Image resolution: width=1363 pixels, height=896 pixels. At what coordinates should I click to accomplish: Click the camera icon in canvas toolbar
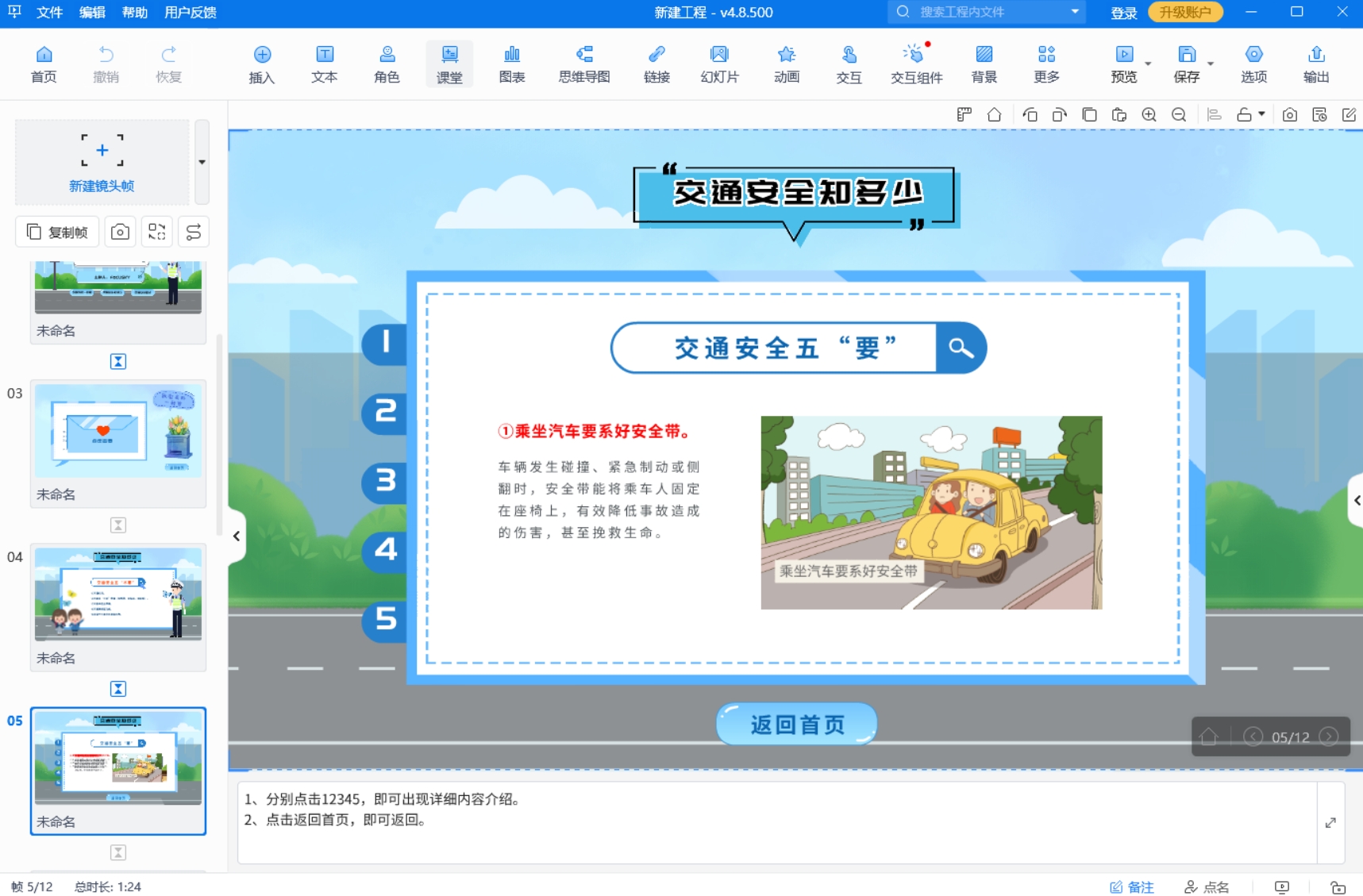tap(1290, 114)
